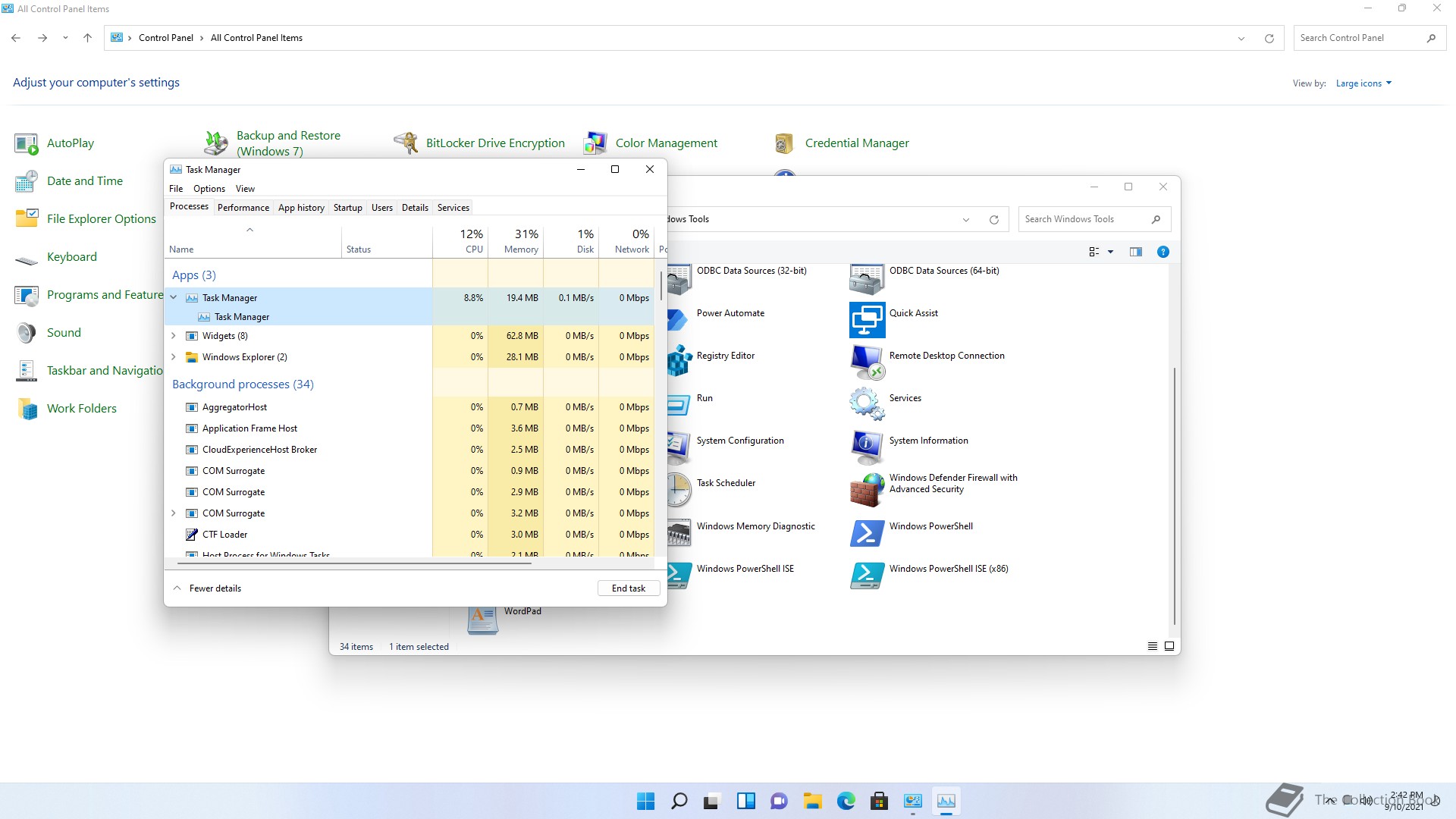1456x819 pixels.
Task: Open Remote Desktop Connection icon
Action: (867, 362)
